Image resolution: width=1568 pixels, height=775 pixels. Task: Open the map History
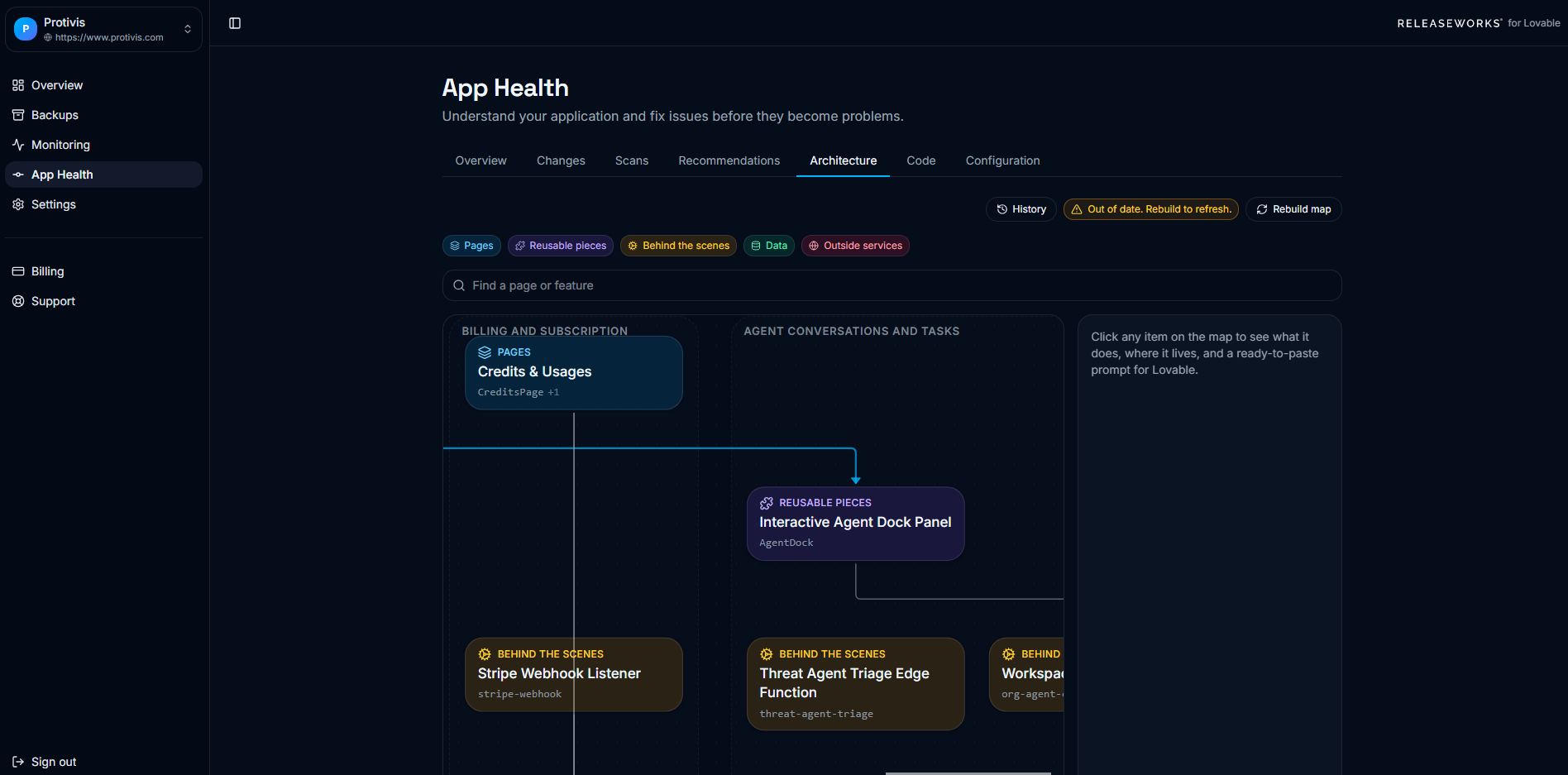click(1021, 209)
